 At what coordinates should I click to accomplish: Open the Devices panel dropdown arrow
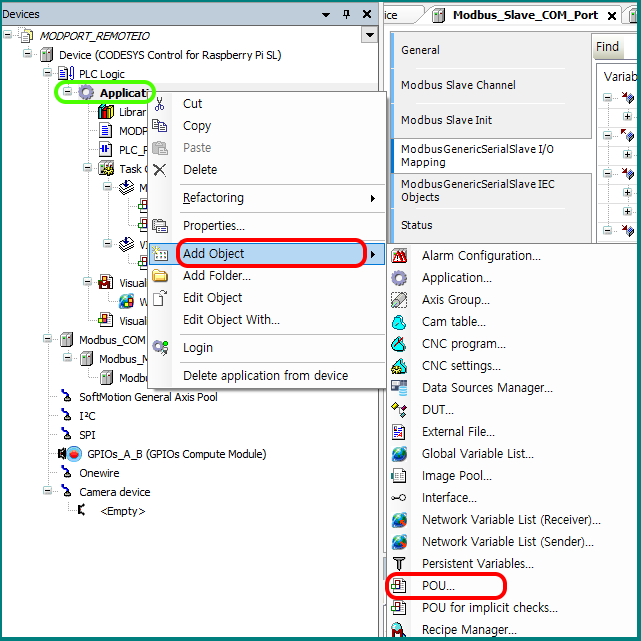pos(327,14)
